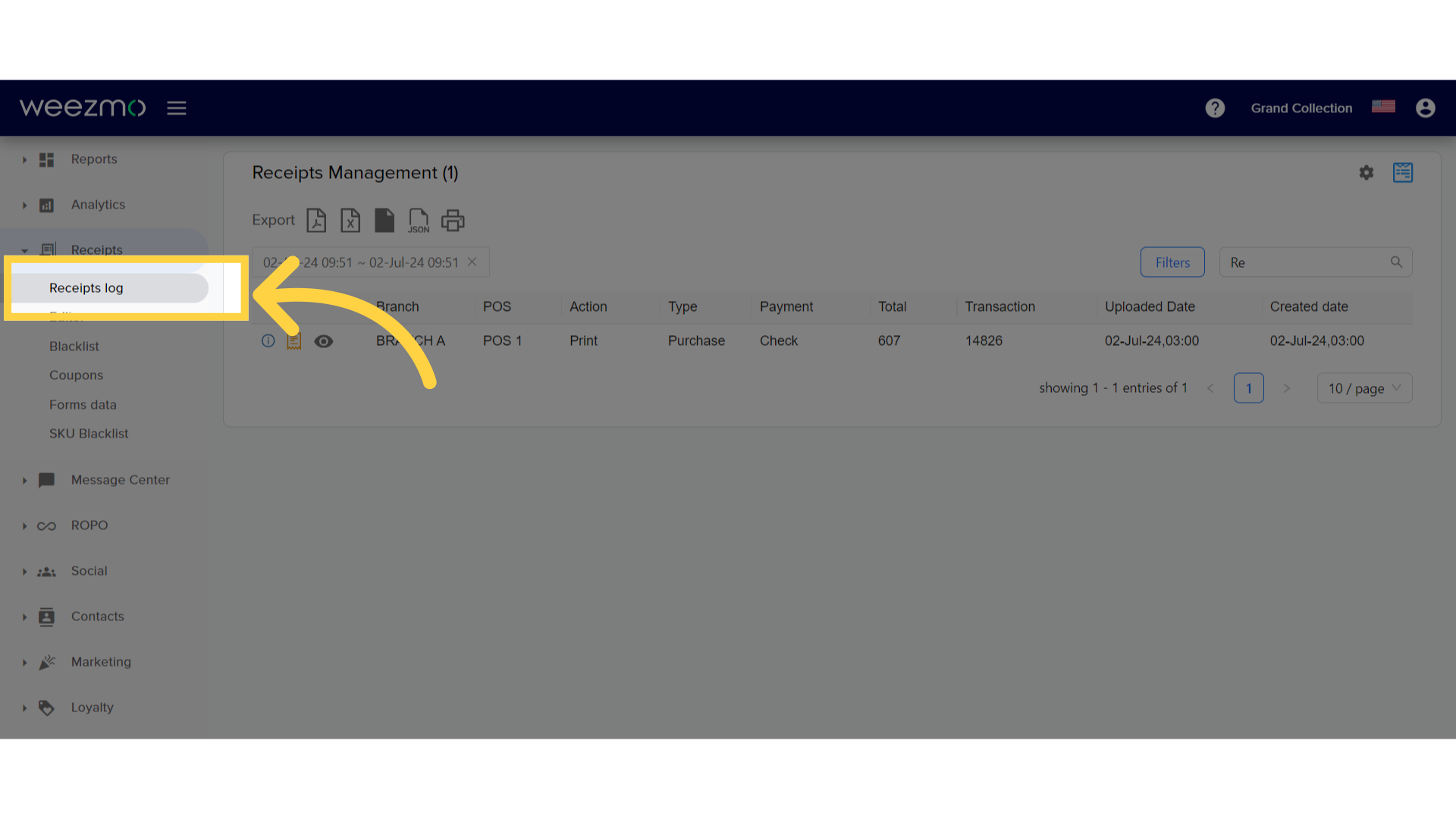The width and height of the screenshot is (1456, 819).
Task: Navigate to next page arrow
Action: pos(1287,388)
